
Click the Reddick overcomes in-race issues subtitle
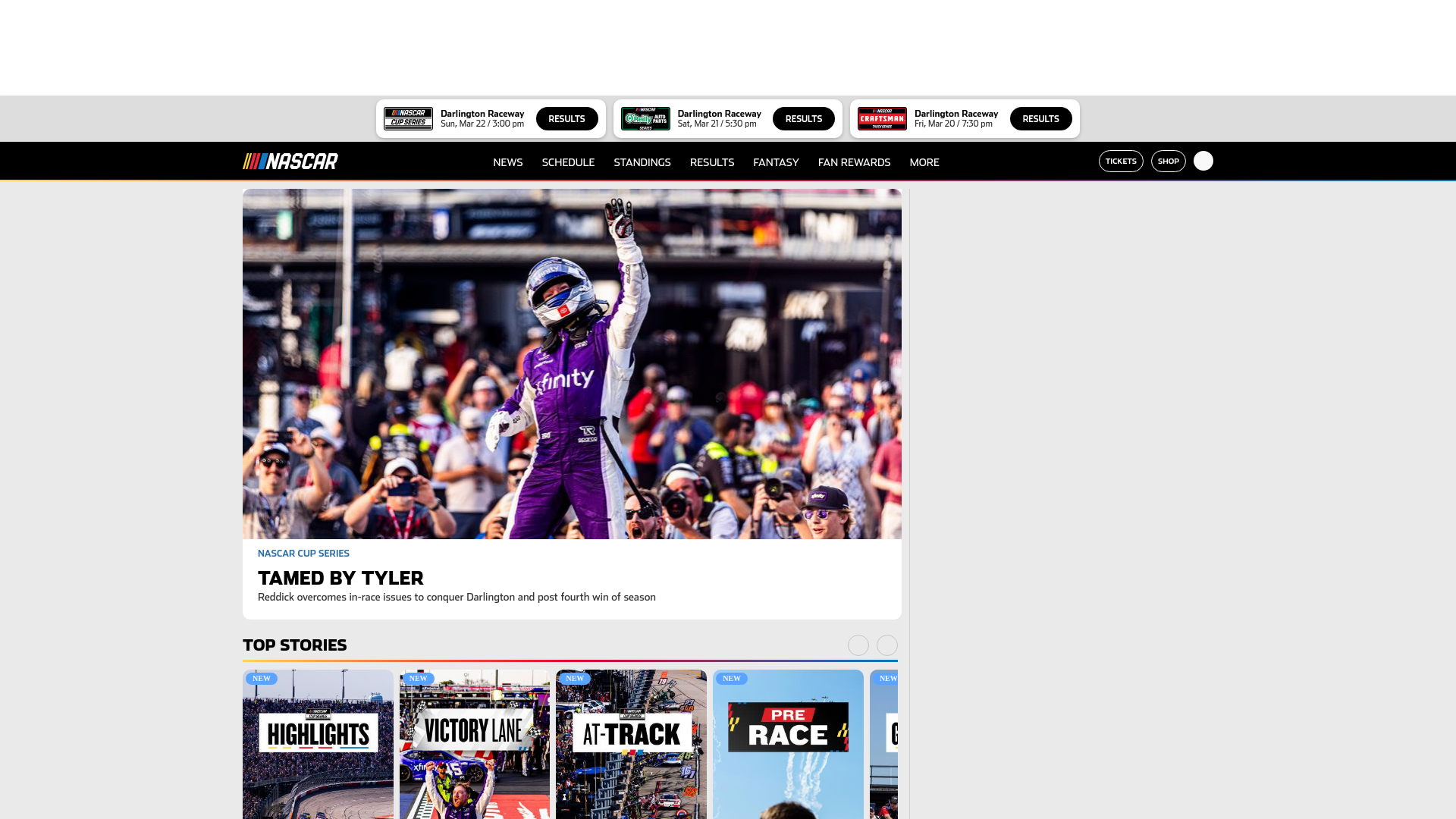click(457, 598)
